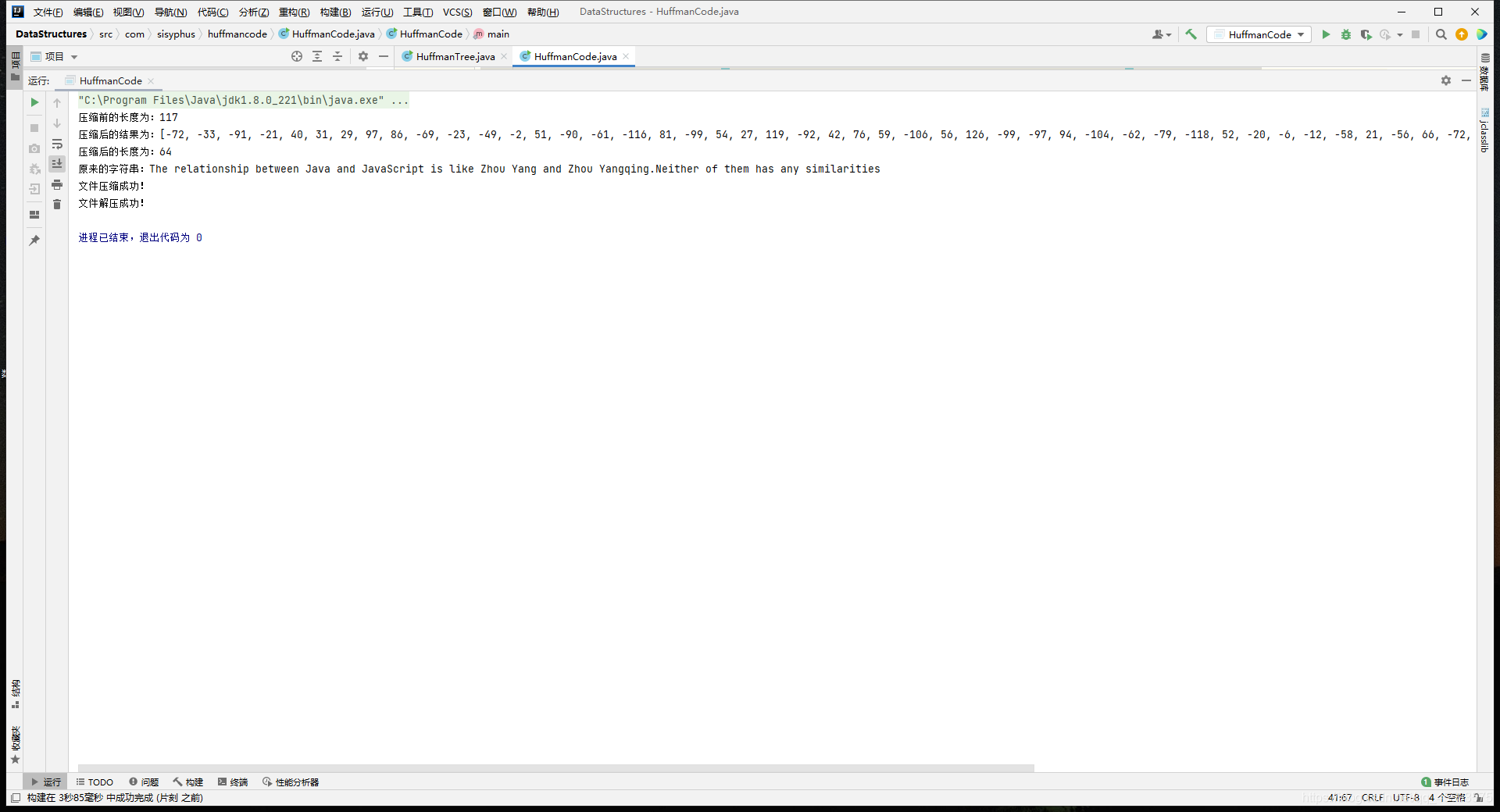Open the 文件(F) menu
Screen dimensions: 1500x812
click(x=48, y=12)
